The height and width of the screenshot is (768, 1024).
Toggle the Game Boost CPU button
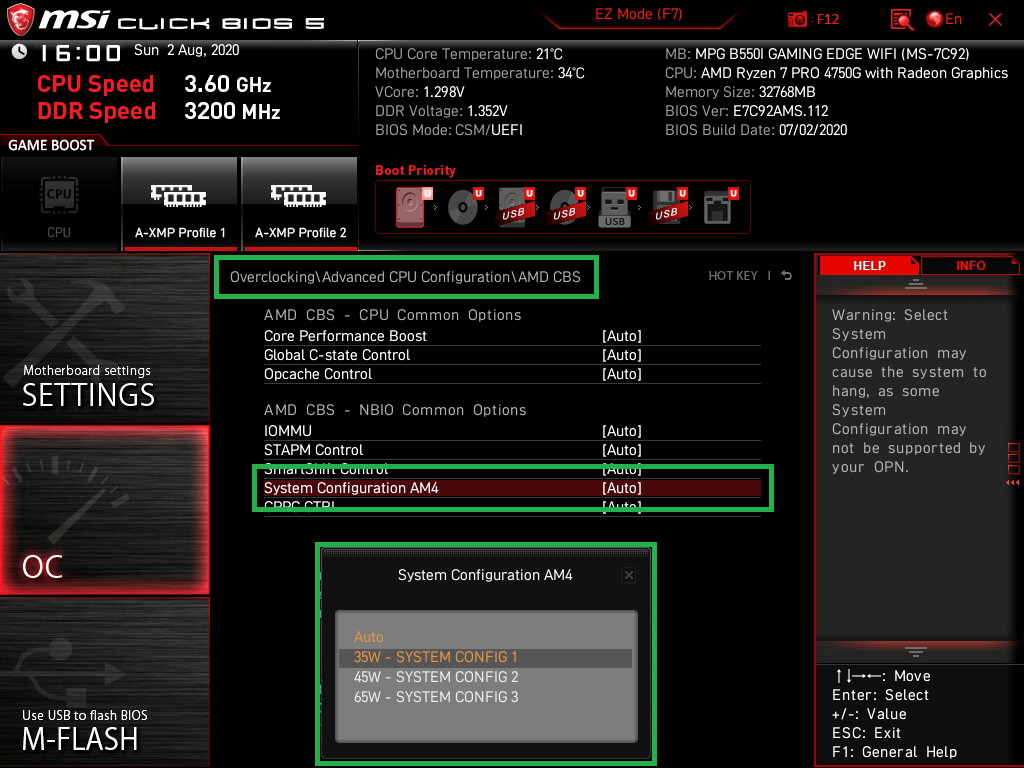[x=59, y=204]
